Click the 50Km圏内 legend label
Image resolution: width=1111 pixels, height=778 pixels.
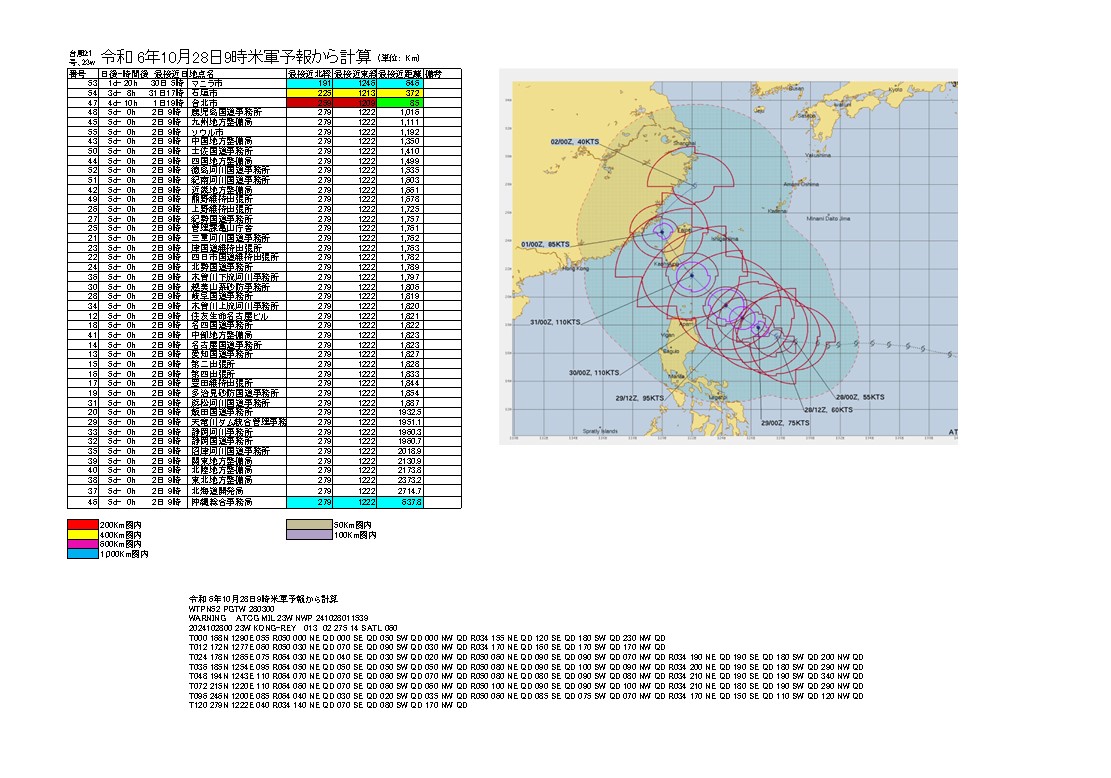coord(352,525)
